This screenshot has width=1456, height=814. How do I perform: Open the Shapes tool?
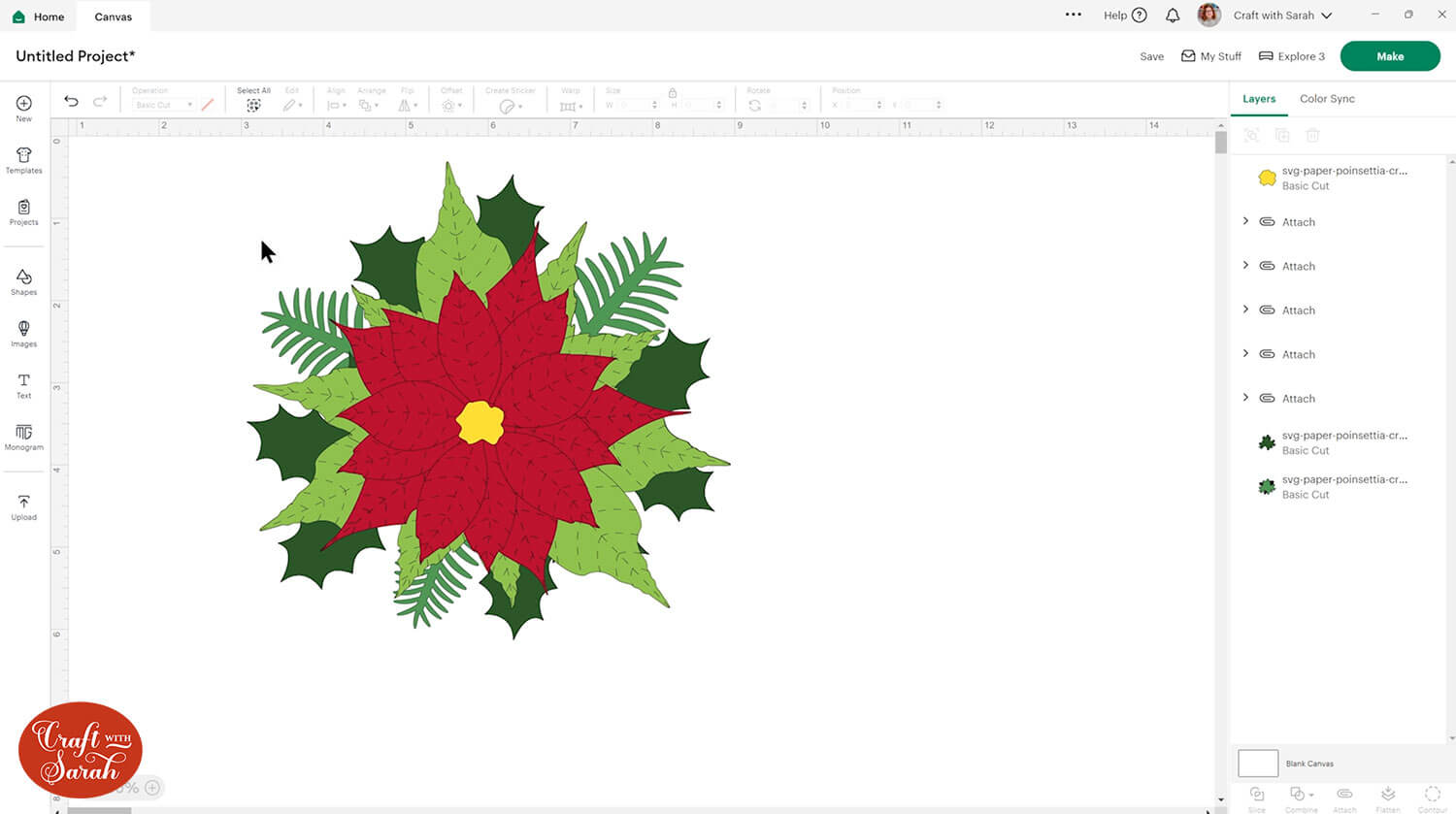tap(23, 282)
